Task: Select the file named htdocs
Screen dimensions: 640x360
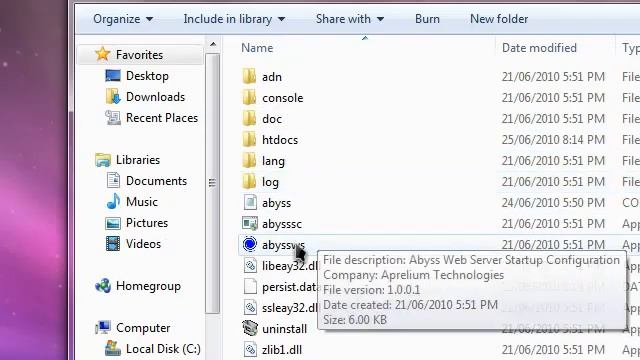Action: pyautogui.click(x=280, y=140)
